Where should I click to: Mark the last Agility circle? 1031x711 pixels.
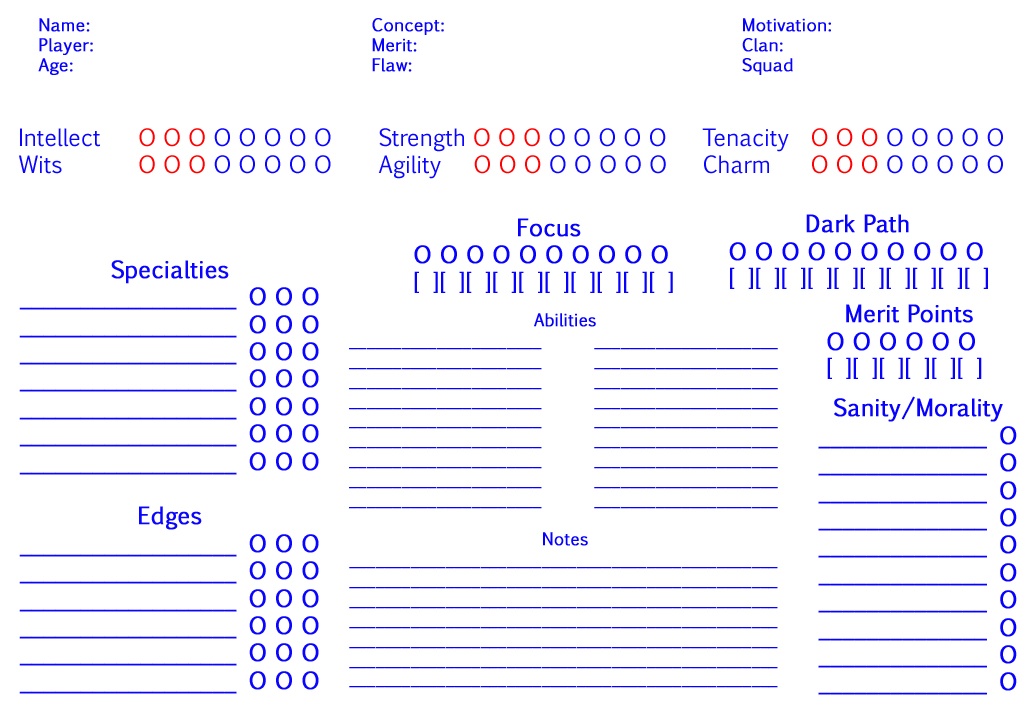tap(657, 165)
